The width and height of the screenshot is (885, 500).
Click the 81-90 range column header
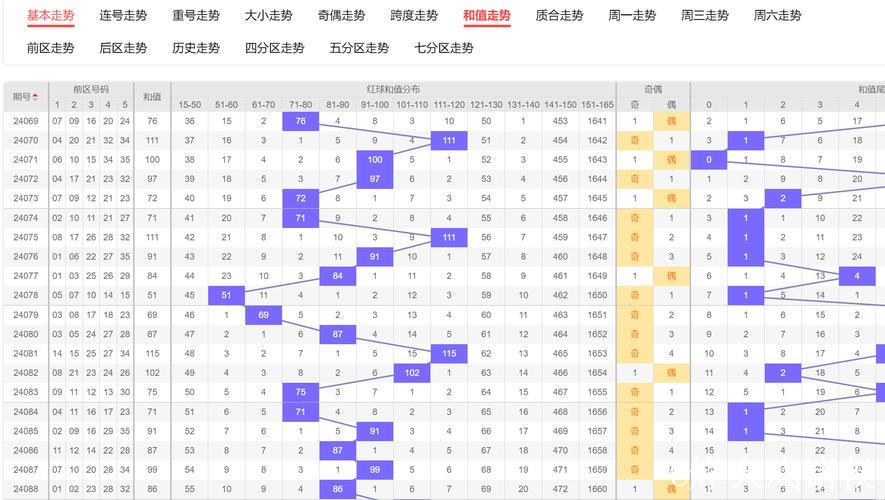click(x=338, y=105)
